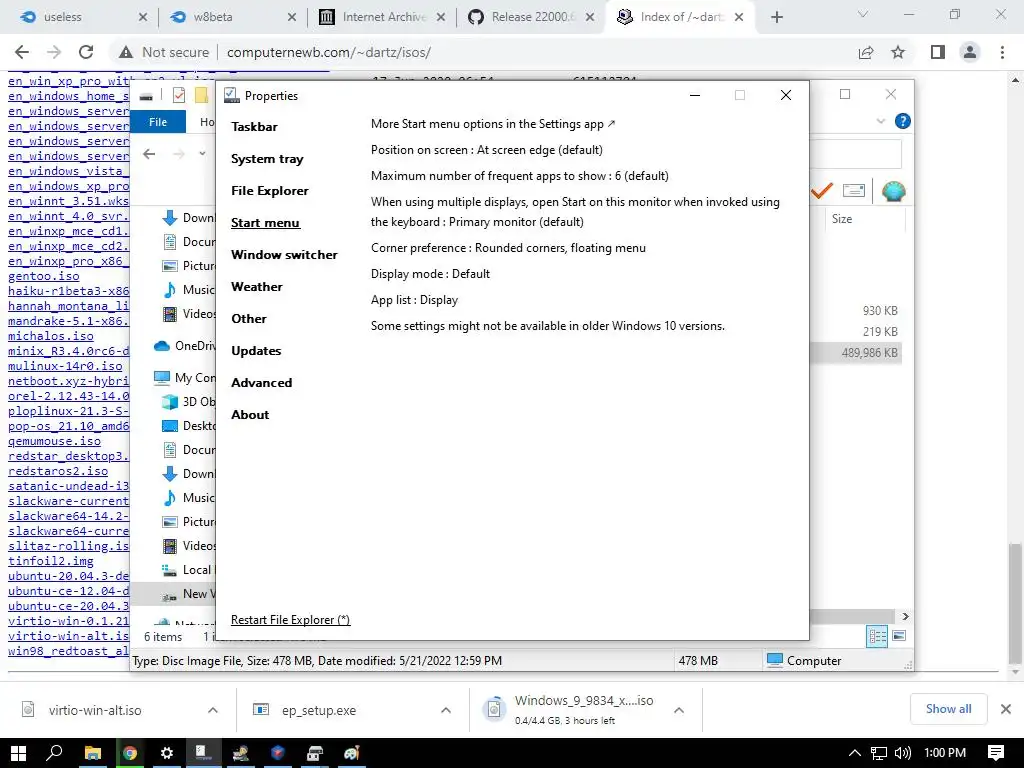
Task: Change Display mode setting
Action: point(430,274)
